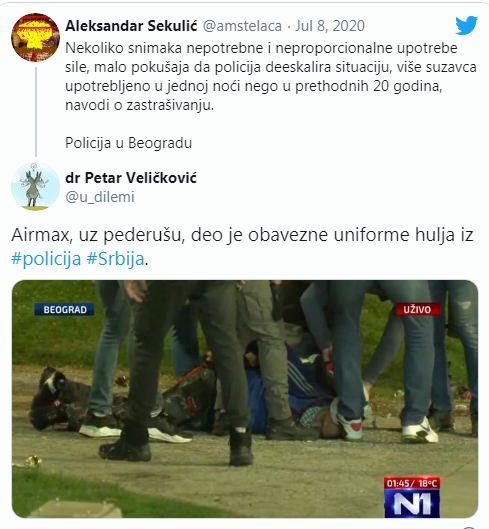Click the Policija u Beogradu text
489x529 pixels.
click(129, 143)
